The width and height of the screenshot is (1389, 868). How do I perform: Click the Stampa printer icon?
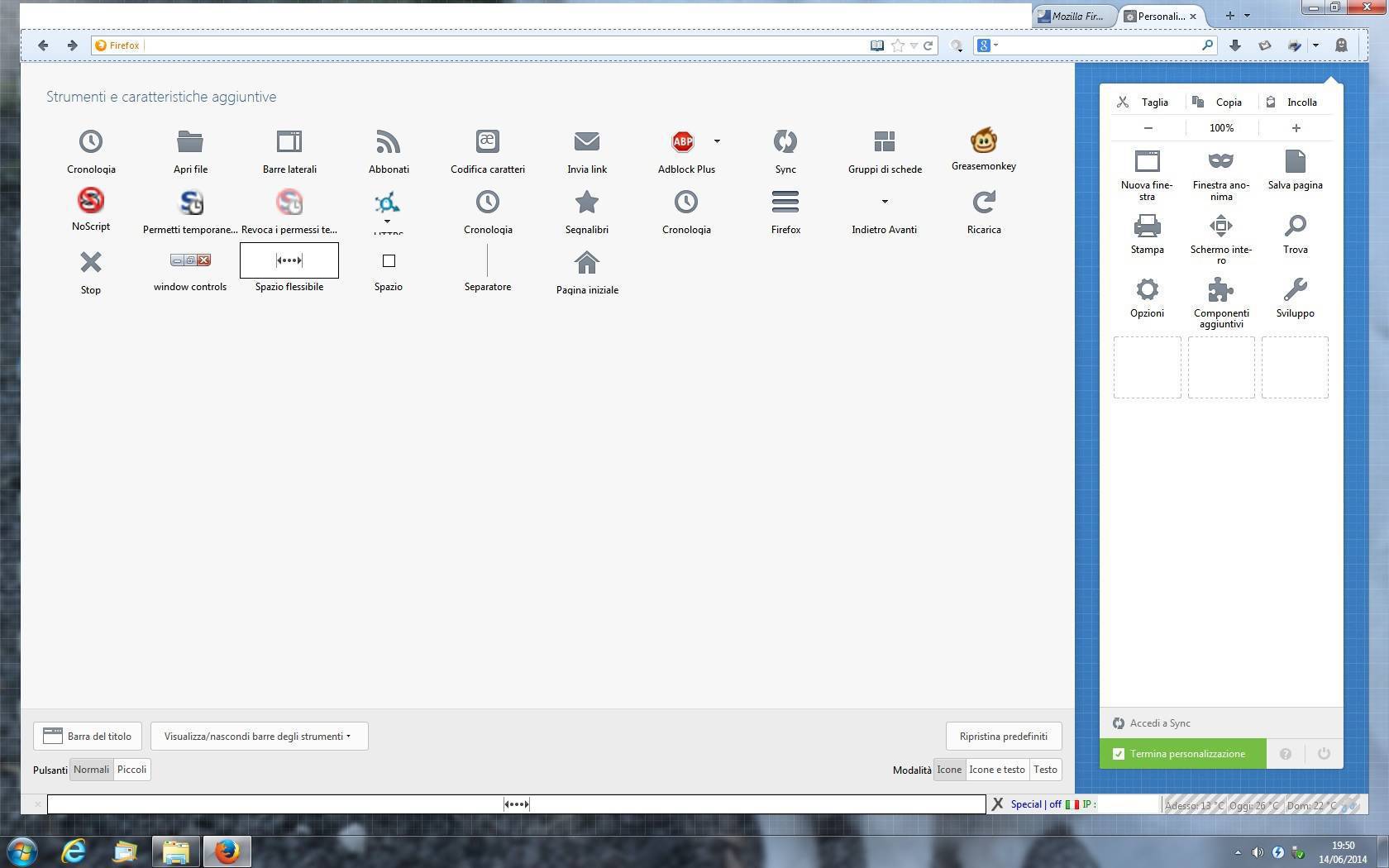[1147, 226]
